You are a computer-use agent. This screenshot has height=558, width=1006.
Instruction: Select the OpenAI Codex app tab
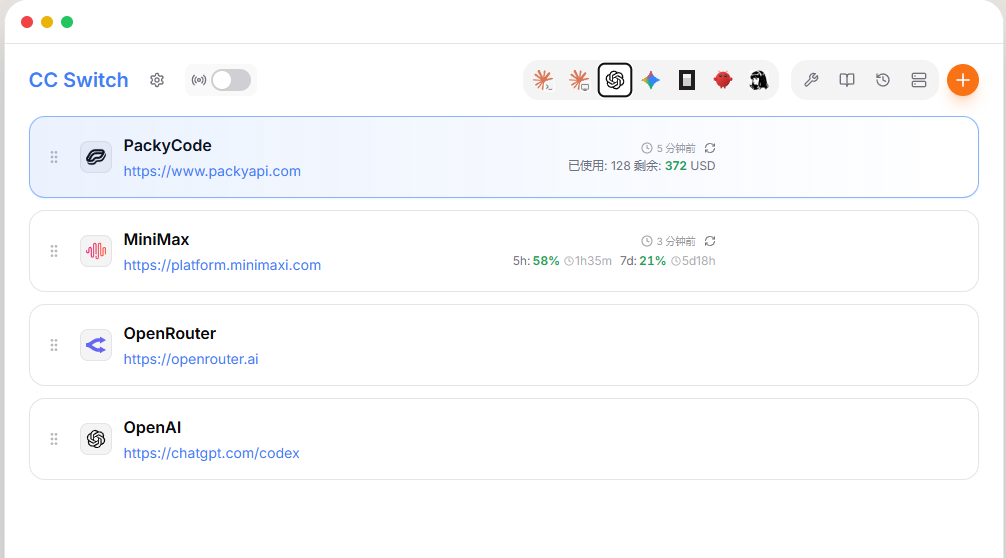615,80
